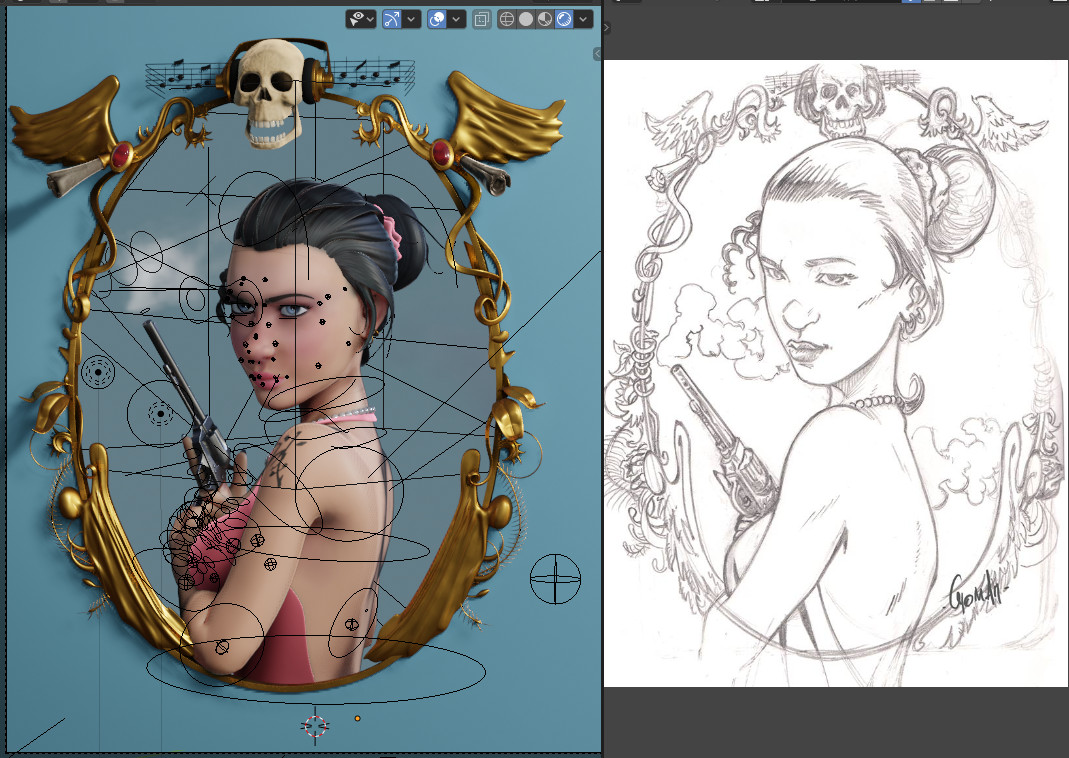Open the viewport gizmos options dropdown
1069x758 pixels.
[411, 19]
